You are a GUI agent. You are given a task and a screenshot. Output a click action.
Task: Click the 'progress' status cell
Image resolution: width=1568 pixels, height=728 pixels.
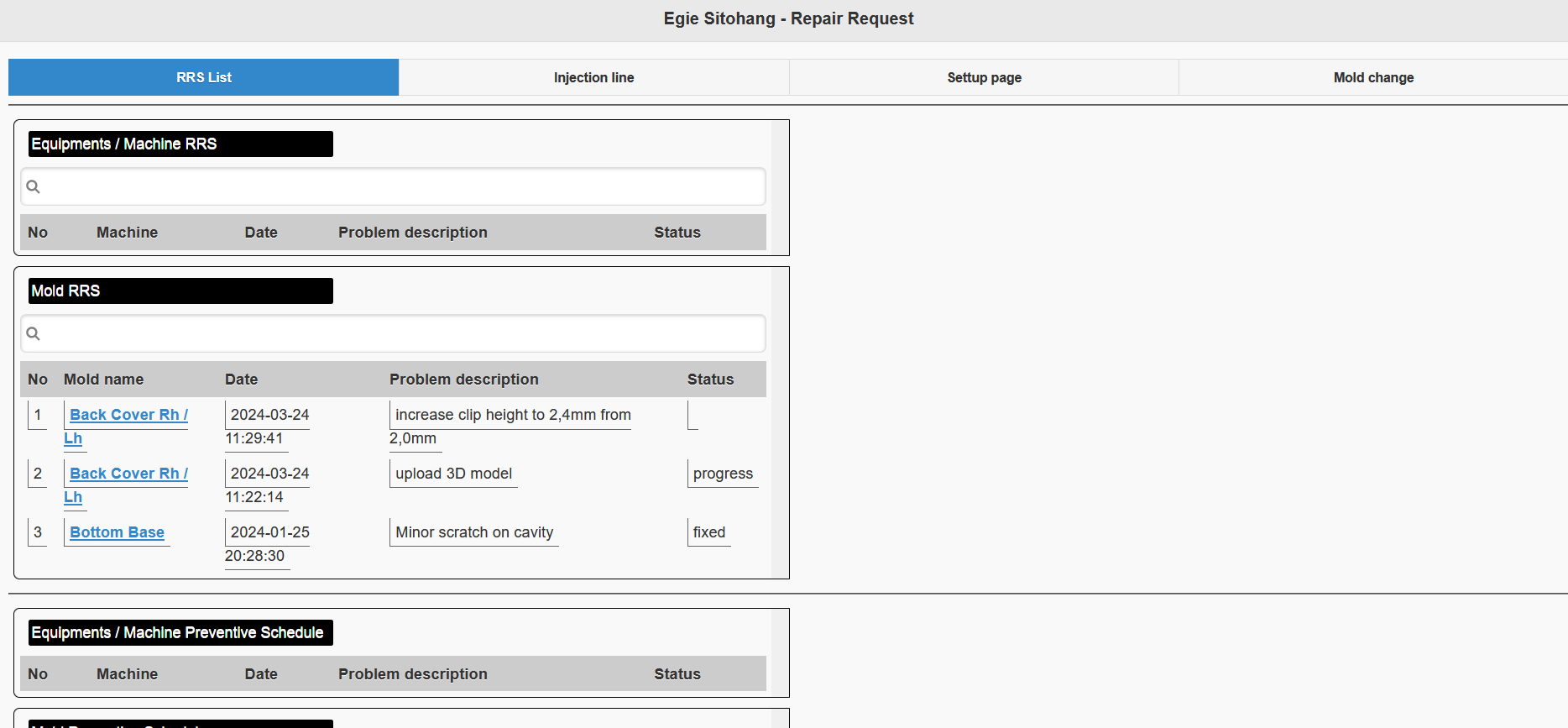[x=723, y=474]
